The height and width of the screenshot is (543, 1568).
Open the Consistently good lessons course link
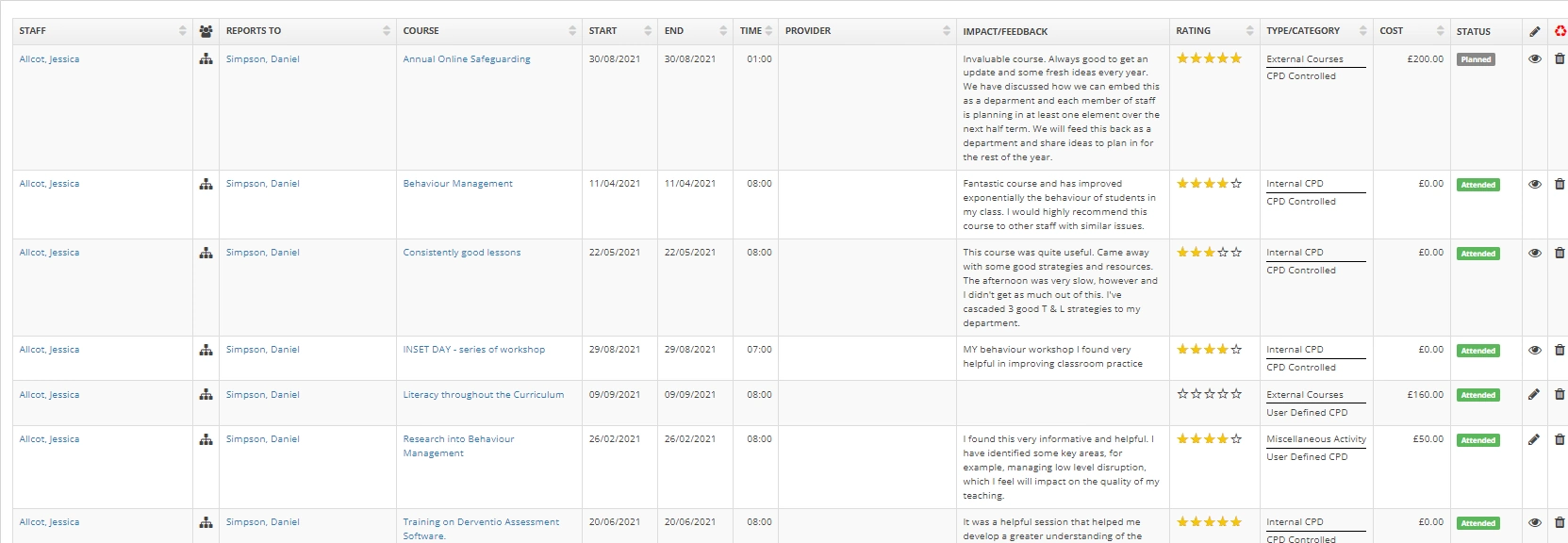pyautogui.click(x=461, y=253)
